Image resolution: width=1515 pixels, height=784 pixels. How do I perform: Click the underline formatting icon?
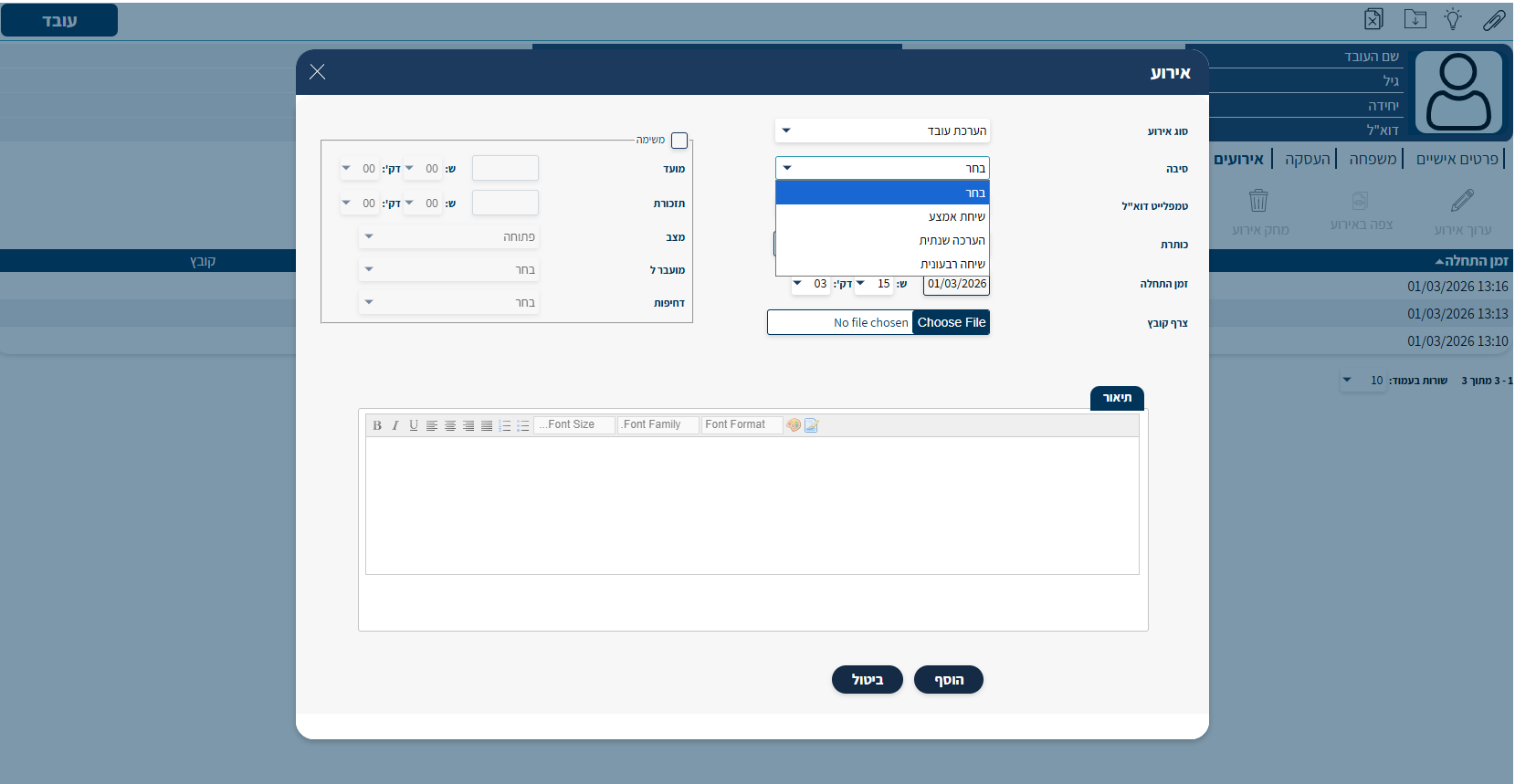(414, 425)
